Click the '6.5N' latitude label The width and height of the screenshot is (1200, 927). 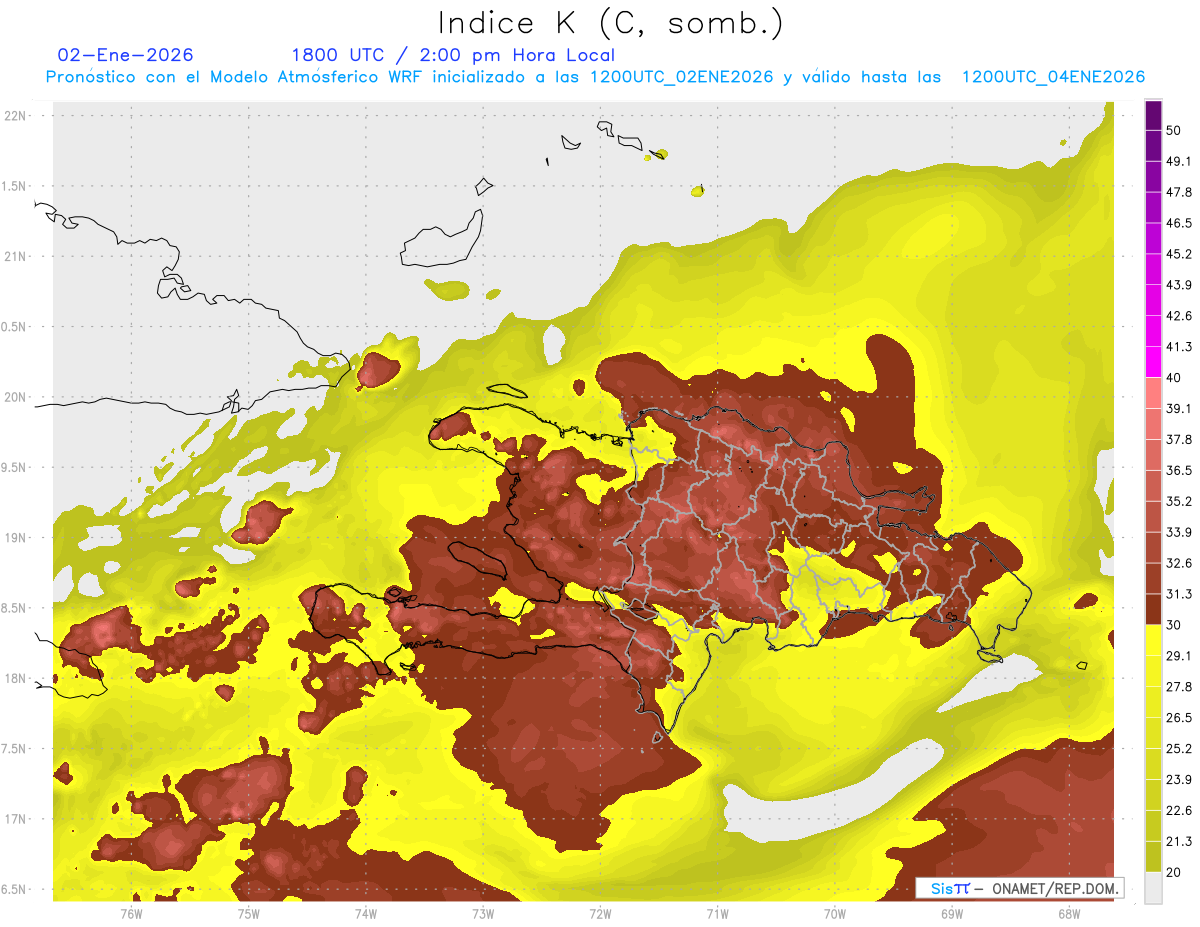tap(15, 890)
